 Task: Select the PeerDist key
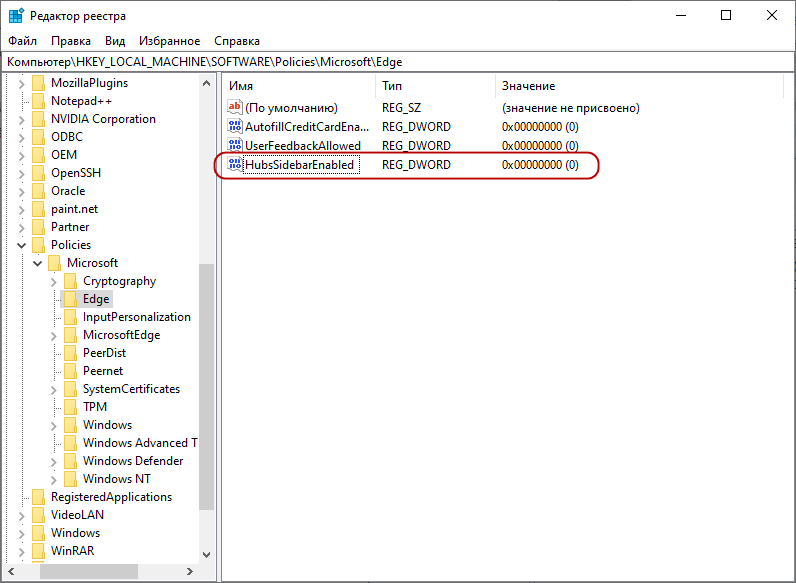pyautogui.click(x=104, y=353)
